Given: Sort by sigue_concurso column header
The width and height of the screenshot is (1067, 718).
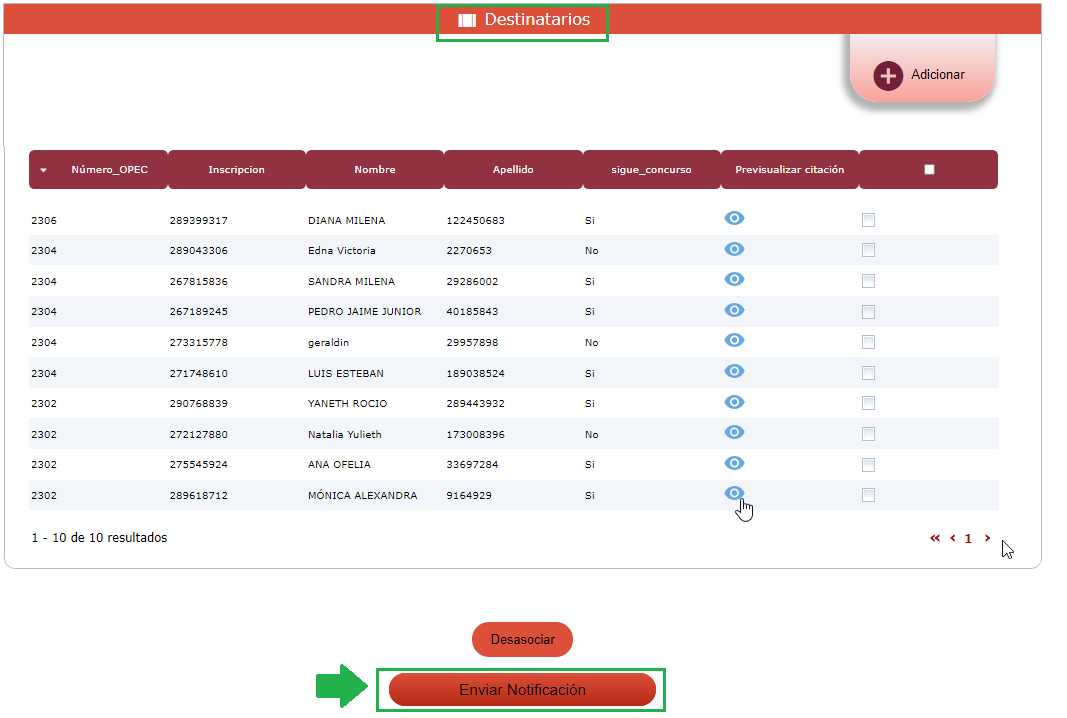Looking at the screenshot, I should coord(651,170).
